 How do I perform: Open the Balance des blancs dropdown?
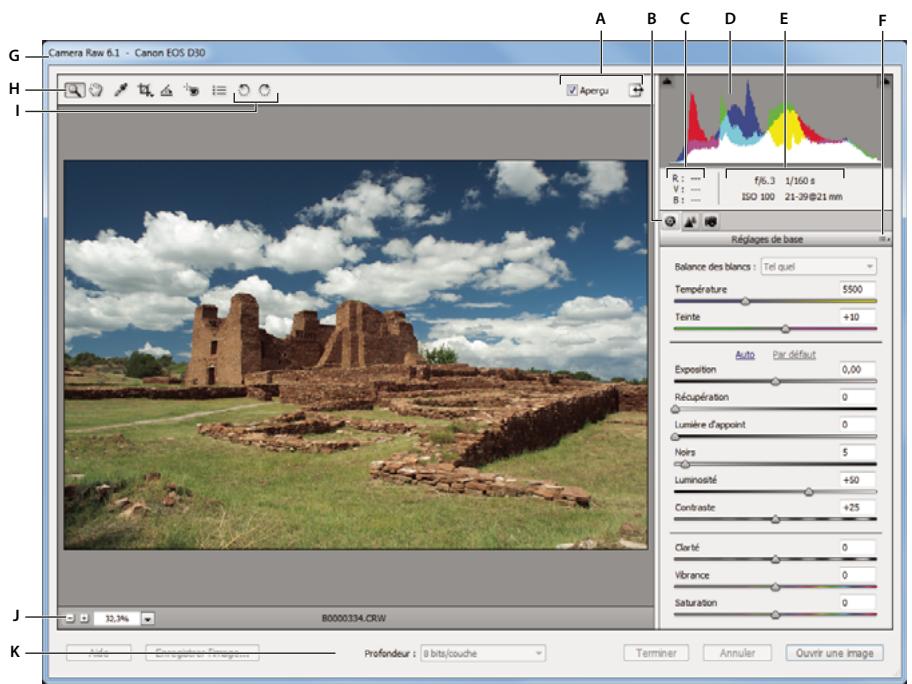pos(818,267)
